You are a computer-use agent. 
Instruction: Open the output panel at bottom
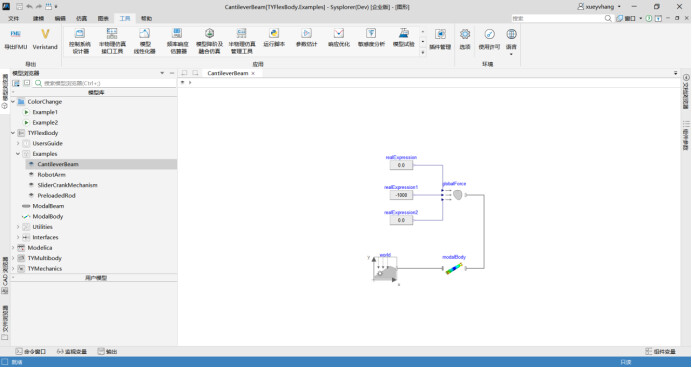(x=108, y=352)
